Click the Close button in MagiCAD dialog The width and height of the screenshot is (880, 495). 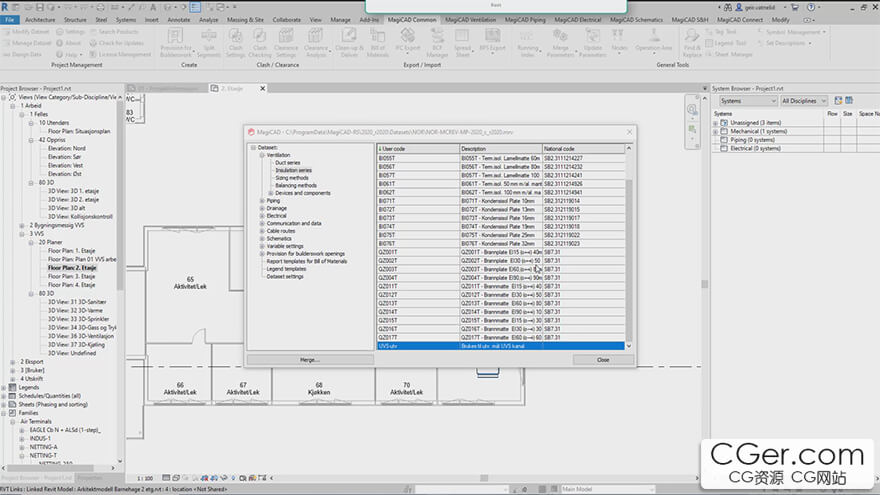[603, 360]
